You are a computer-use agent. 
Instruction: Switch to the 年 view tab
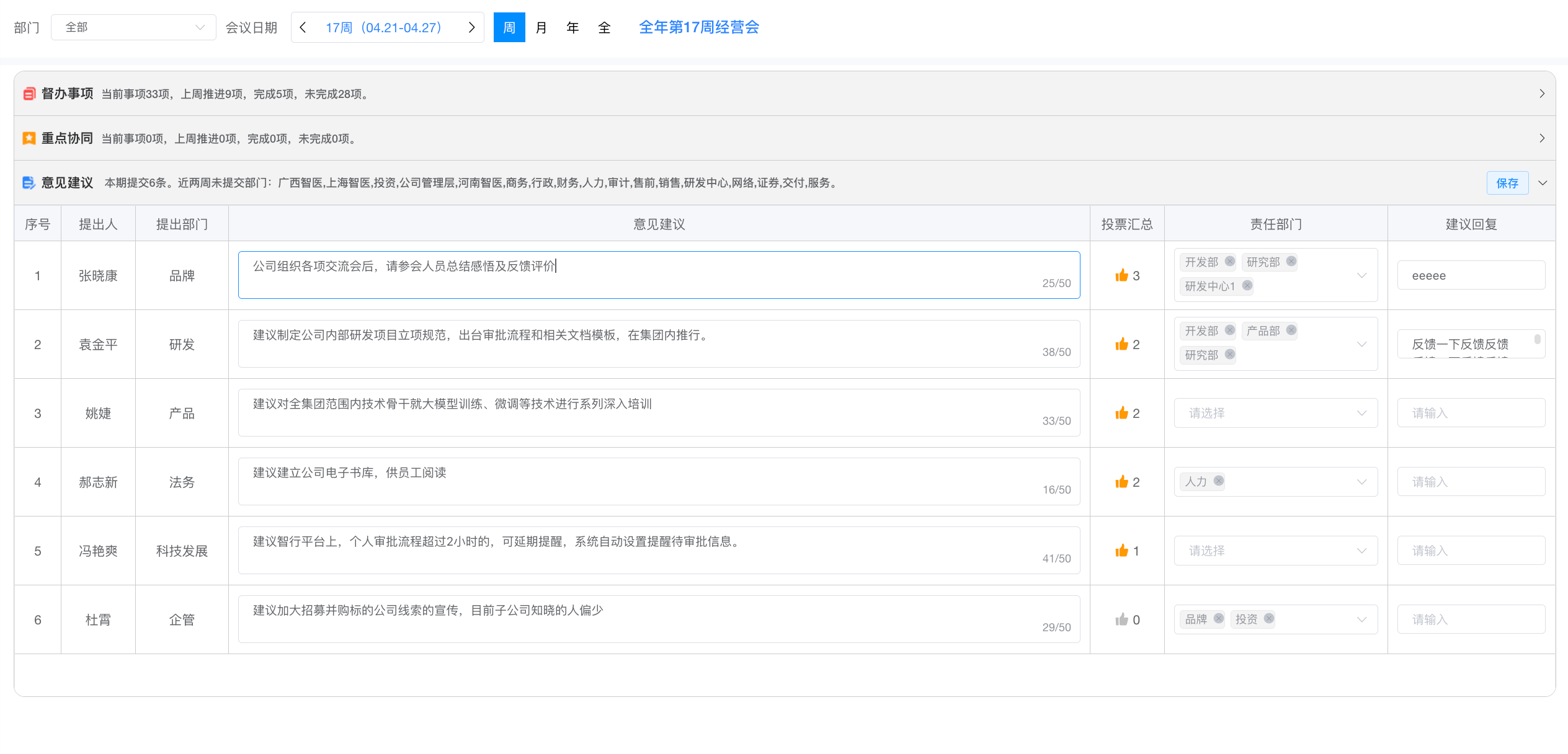tap(572, 27)
